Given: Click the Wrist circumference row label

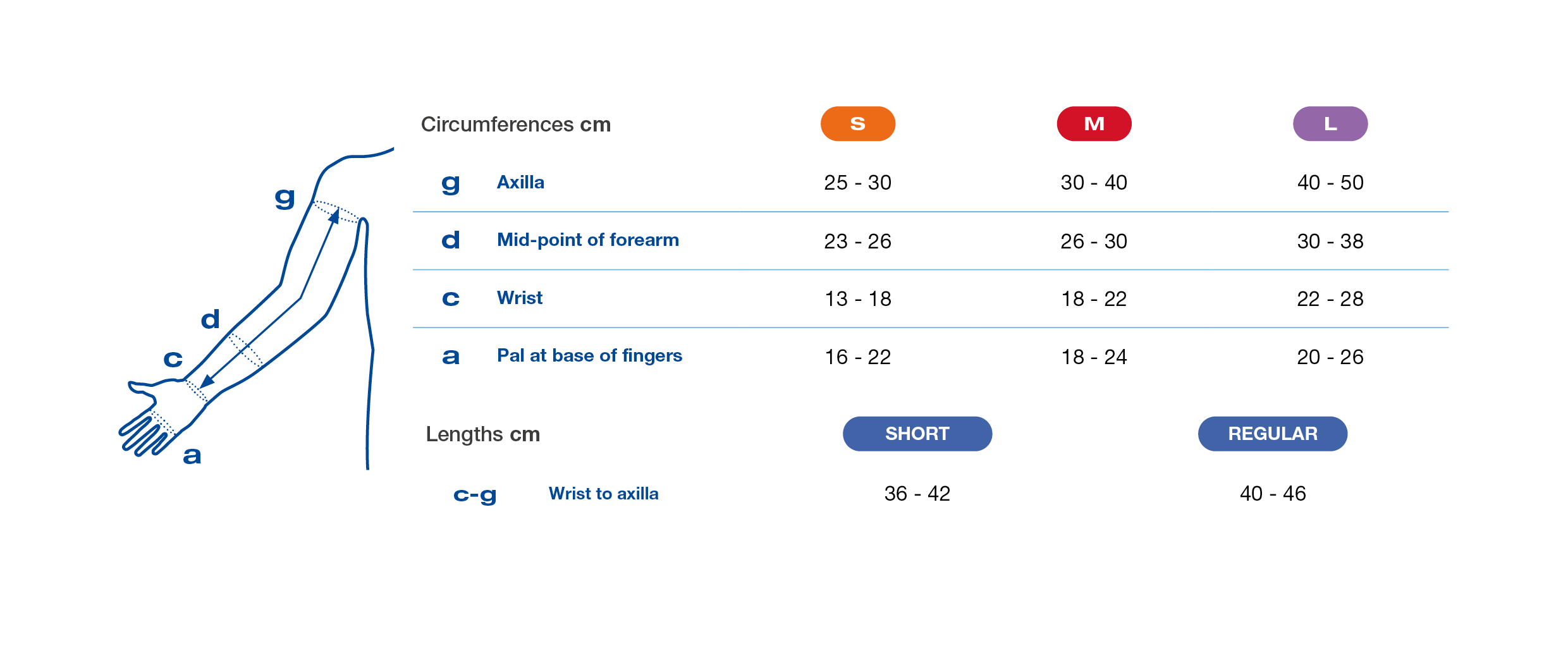Looking at the screenshot, I should [x=519, y=298].
